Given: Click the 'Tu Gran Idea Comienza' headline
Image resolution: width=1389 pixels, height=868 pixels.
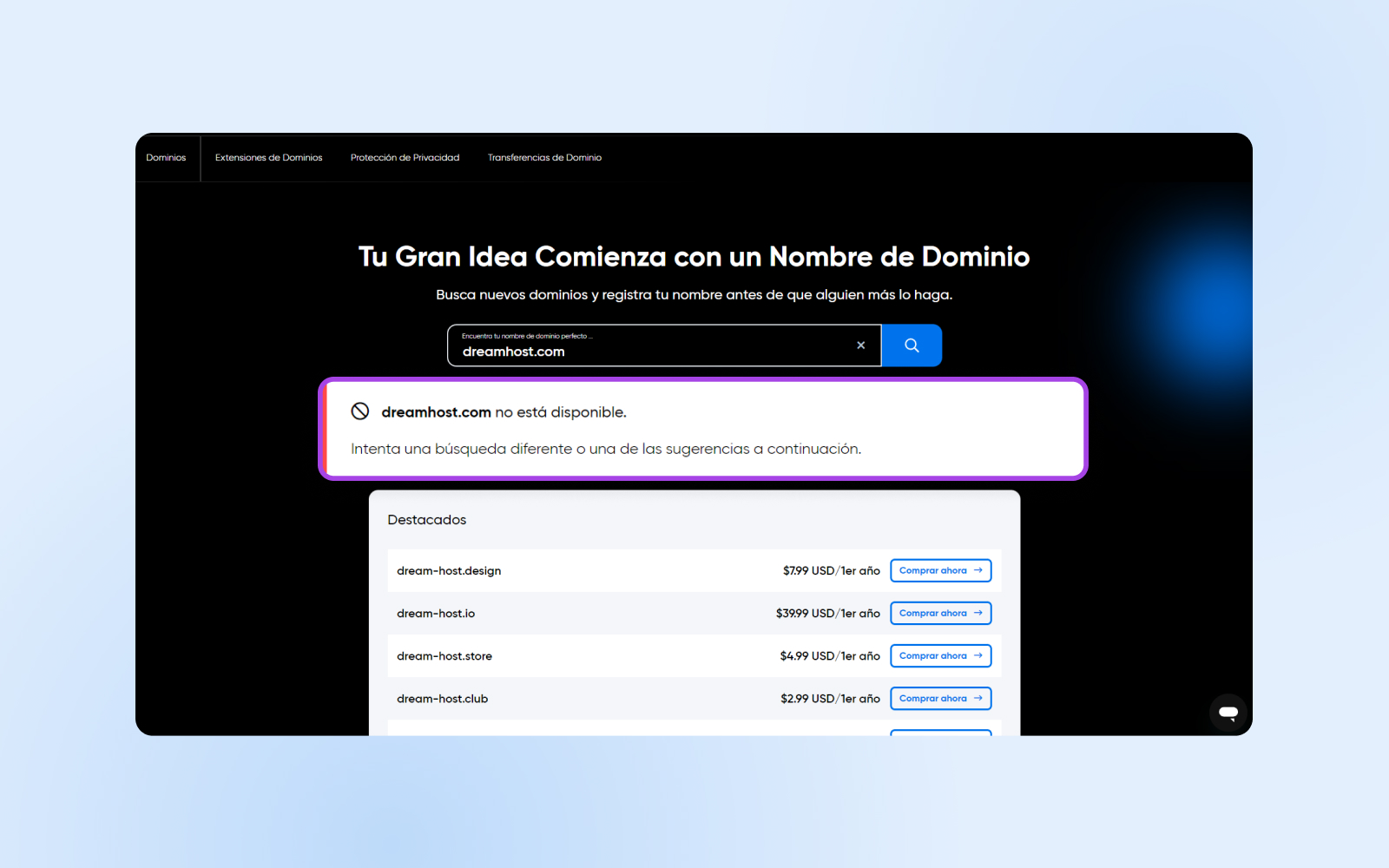Looking at the screenshot, I should [694, 257].
